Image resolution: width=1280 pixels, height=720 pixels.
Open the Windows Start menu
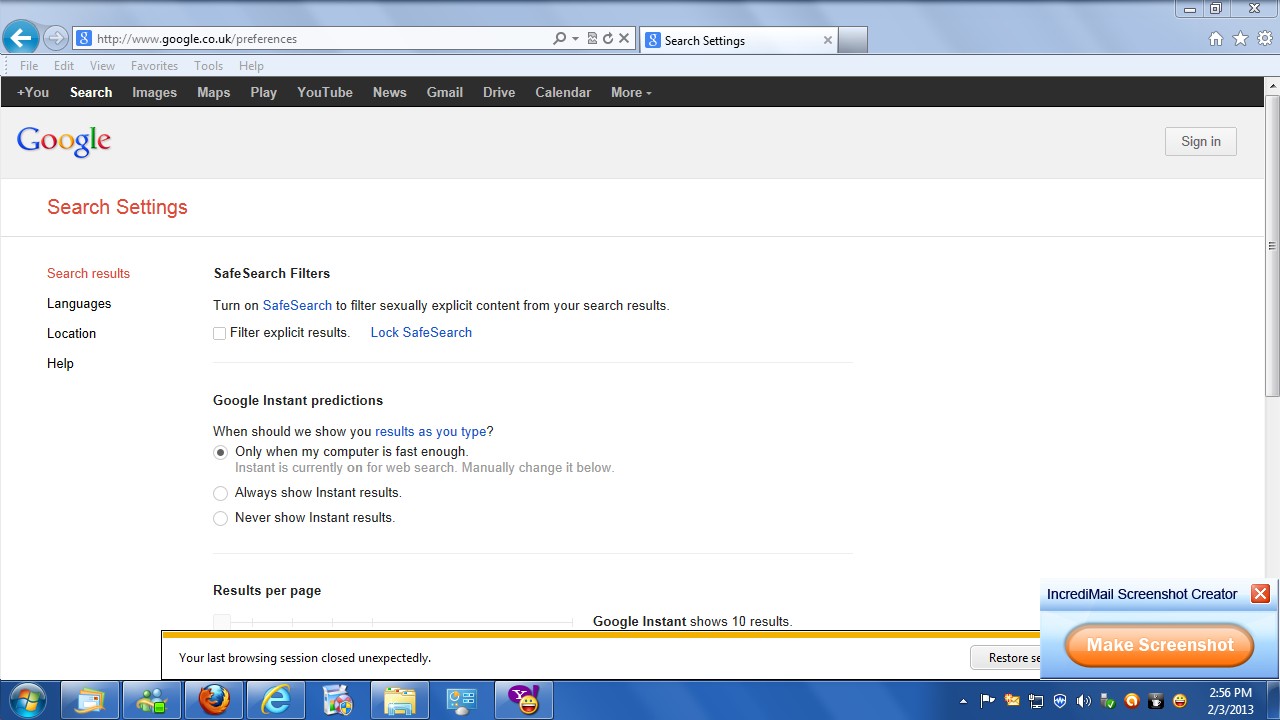(27, 700)
